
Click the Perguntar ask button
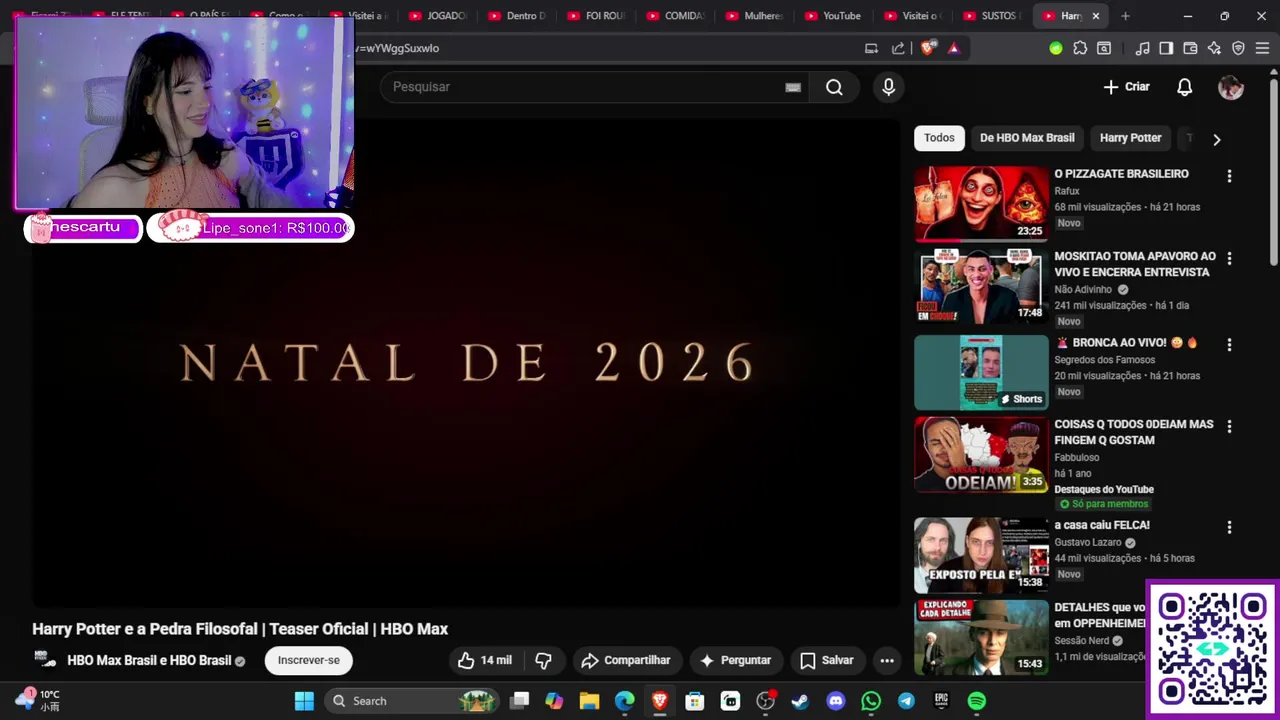click(x=735, y=660)
